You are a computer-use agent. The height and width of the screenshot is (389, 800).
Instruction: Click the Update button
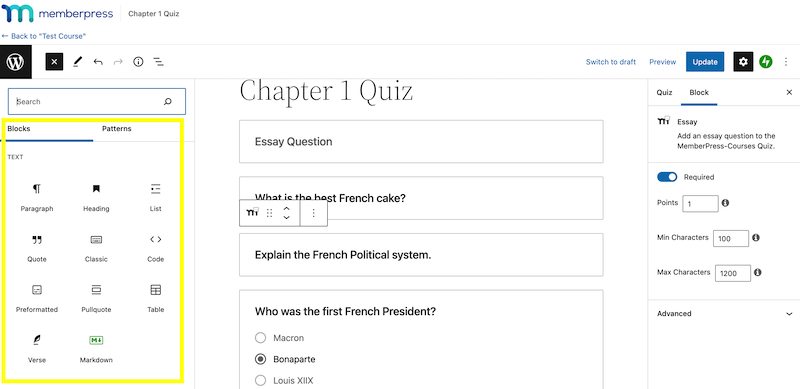[705, 62]
